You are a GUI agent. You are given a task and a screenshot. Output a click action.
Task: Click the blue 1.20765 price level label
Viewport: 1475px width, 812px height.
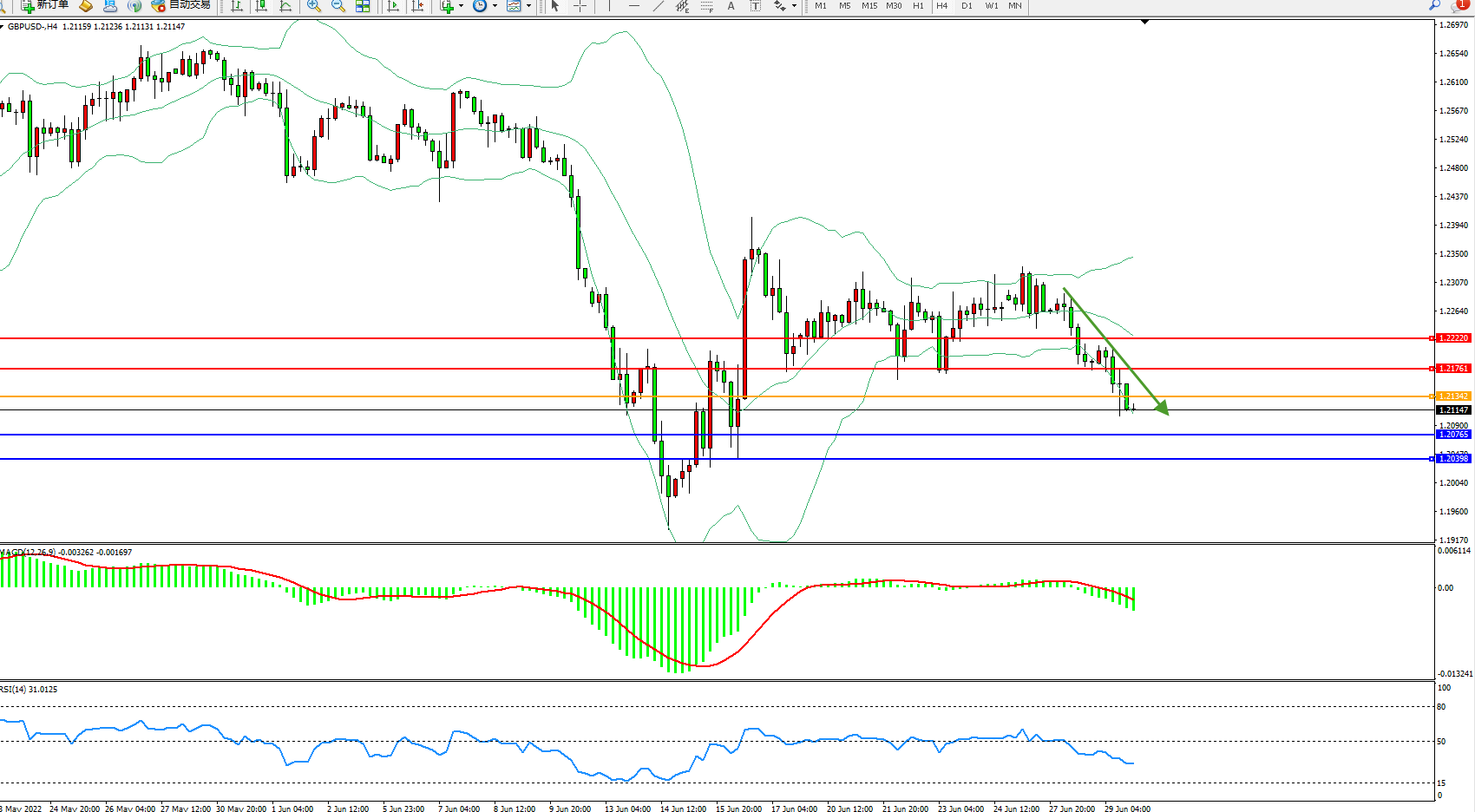point(1453,435)
